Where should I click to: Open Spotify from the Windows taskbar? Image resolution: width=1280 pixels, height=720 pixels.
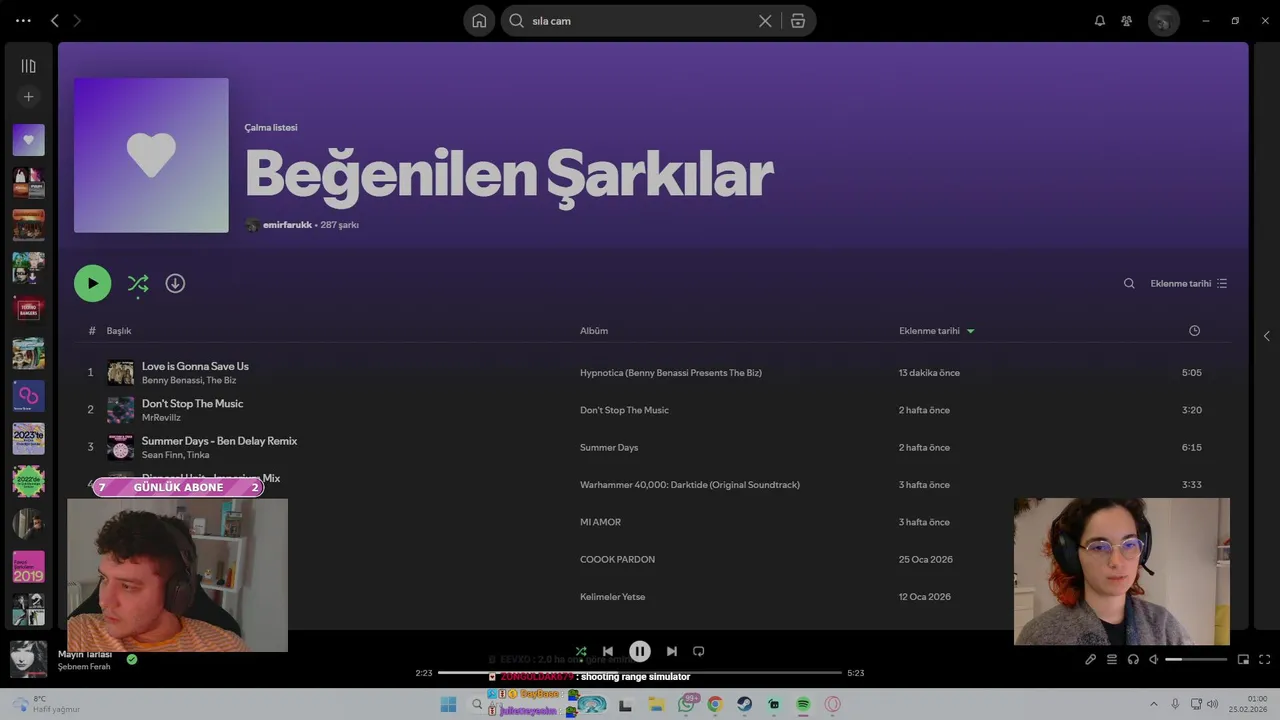pos(803,705)
